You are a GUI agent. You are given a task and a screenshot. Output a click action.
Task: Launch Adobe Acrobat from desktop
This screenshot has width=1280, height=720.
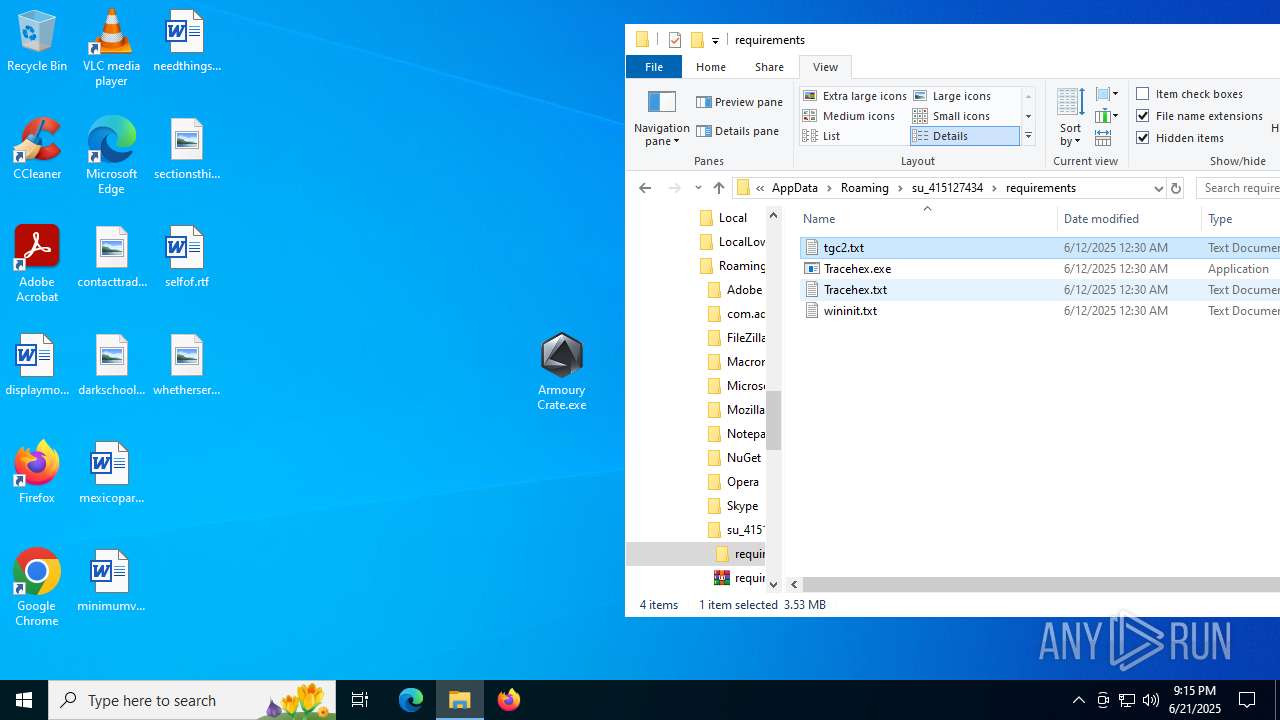(x=37, y=265)
